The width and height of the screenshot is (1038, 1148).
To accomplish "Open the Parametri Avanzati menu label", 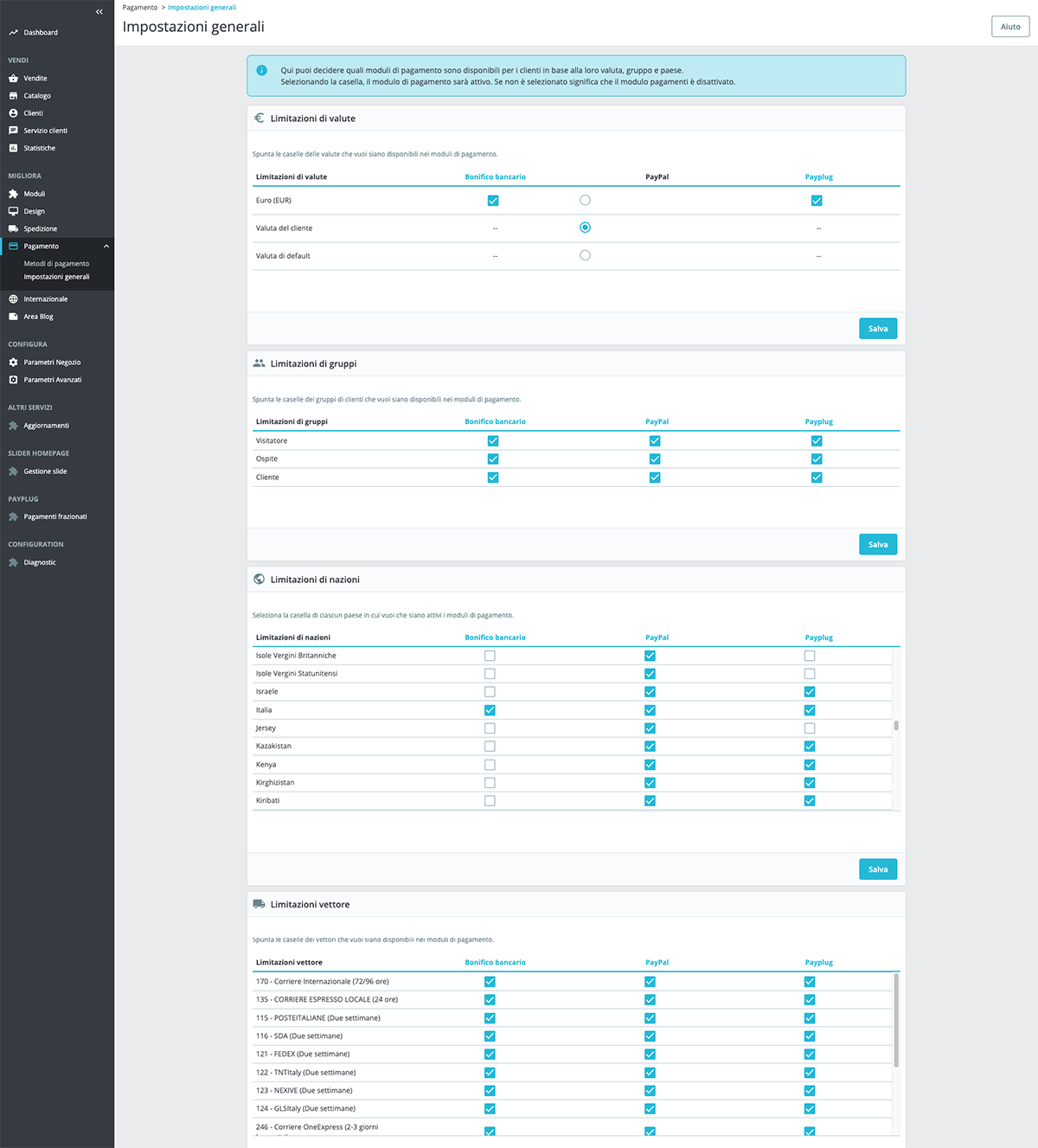I will tap(53, 379).
